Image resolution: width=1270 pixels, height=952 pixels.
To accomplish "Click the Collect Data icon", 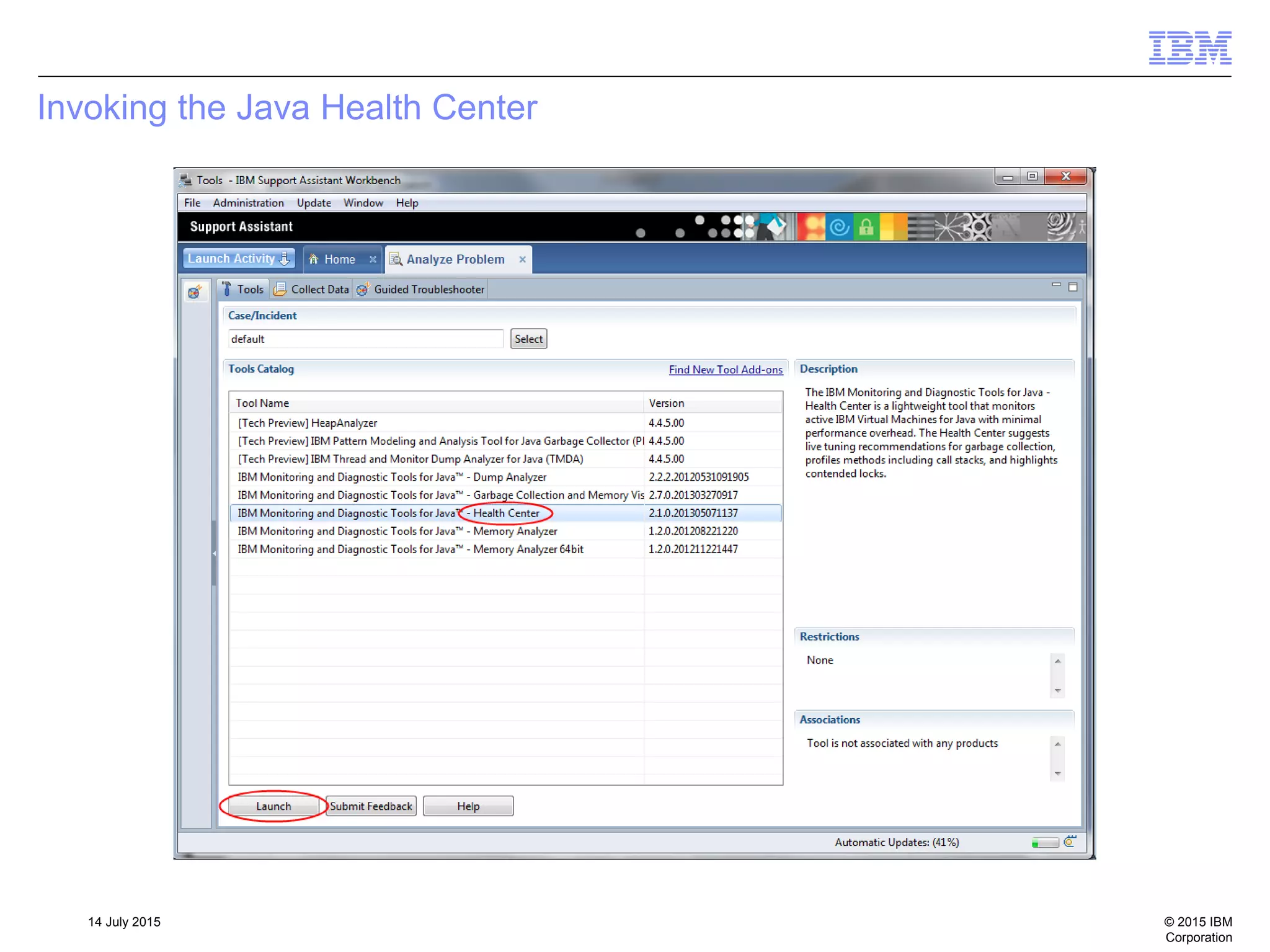I will [280, 289].
